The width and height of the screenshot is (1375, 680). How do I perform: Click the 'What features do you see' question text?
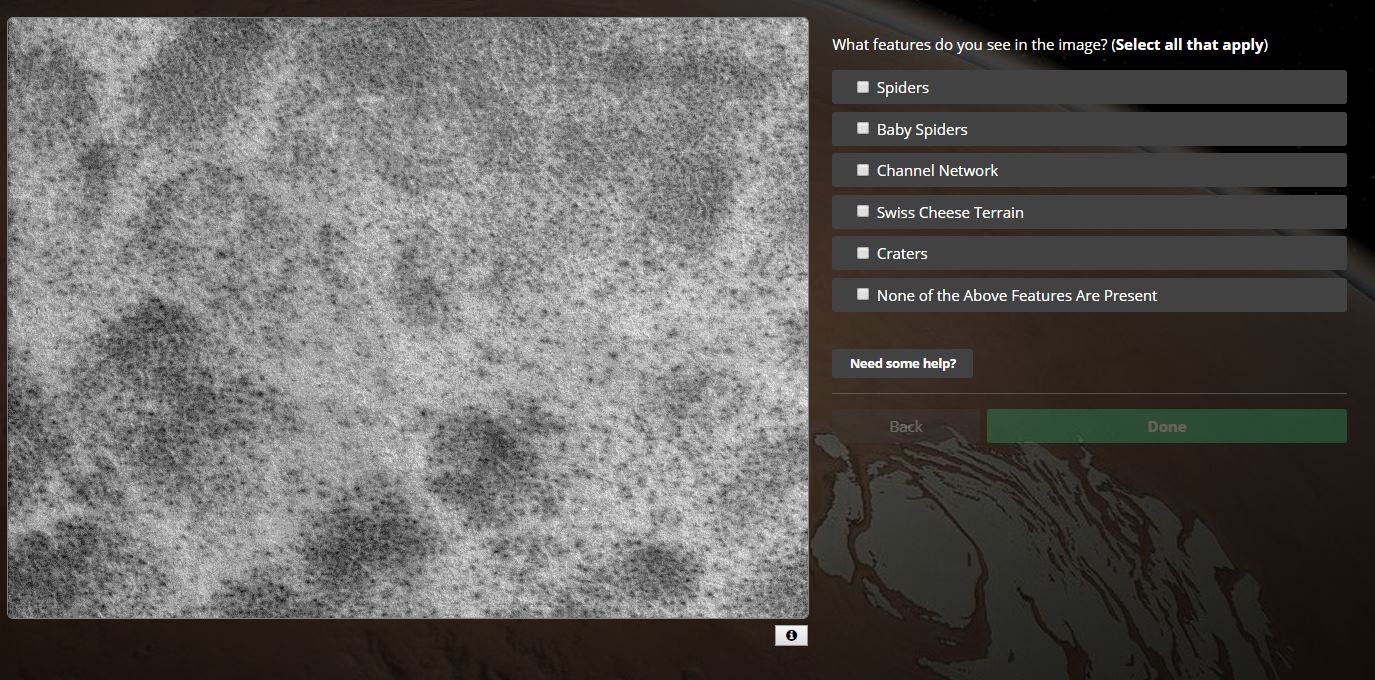coord(969,45)
